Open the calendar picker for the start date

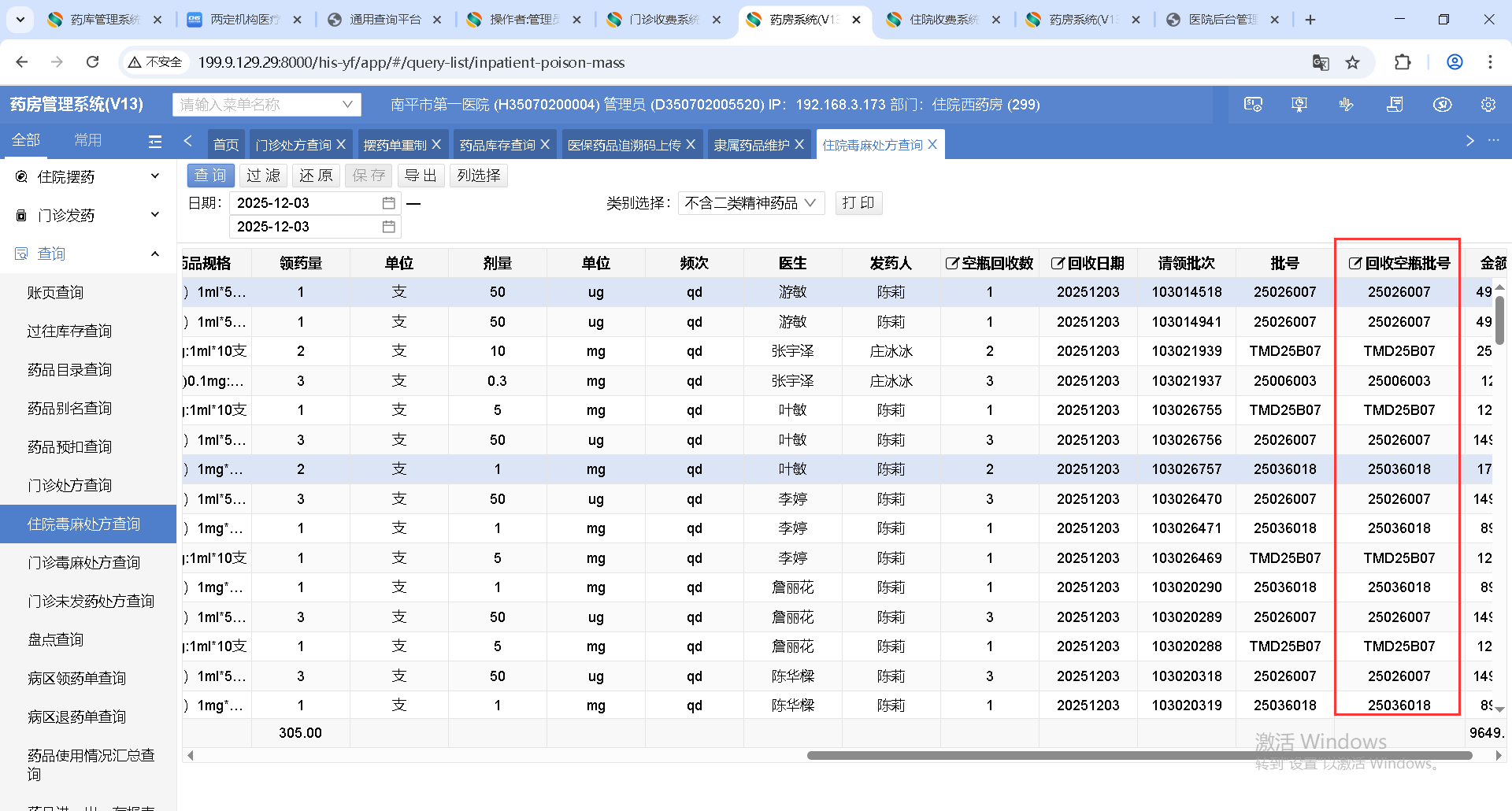pos(388,203)
